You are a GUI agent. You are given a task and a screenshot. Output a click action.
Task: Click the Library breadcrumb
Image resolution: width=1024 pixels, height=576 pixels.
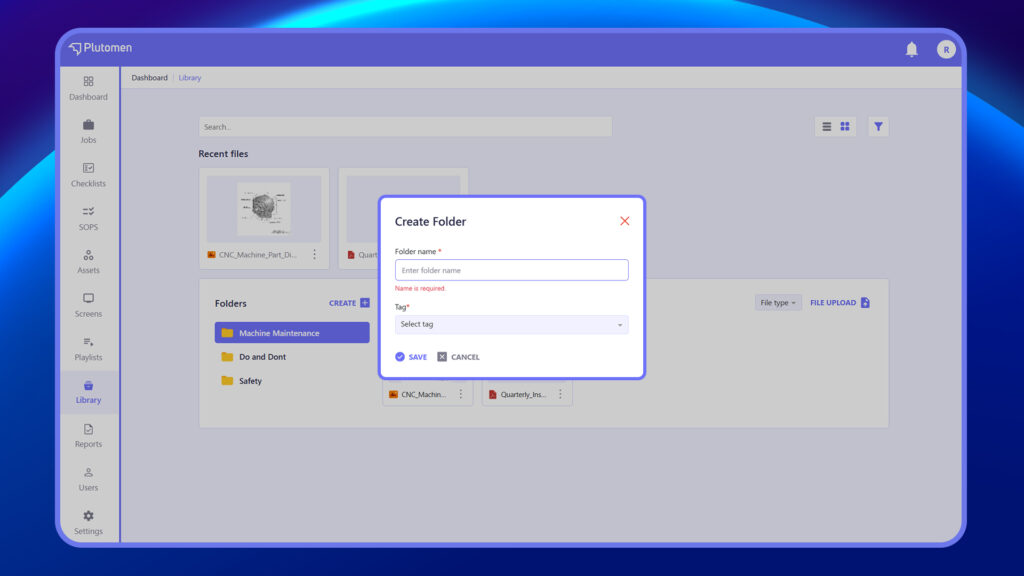pyautogui.click(x=190, y=78)
